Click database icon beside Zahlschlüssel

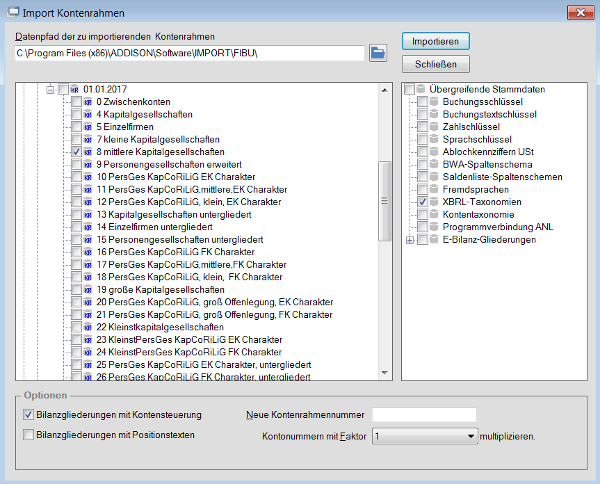pos(434,127)
